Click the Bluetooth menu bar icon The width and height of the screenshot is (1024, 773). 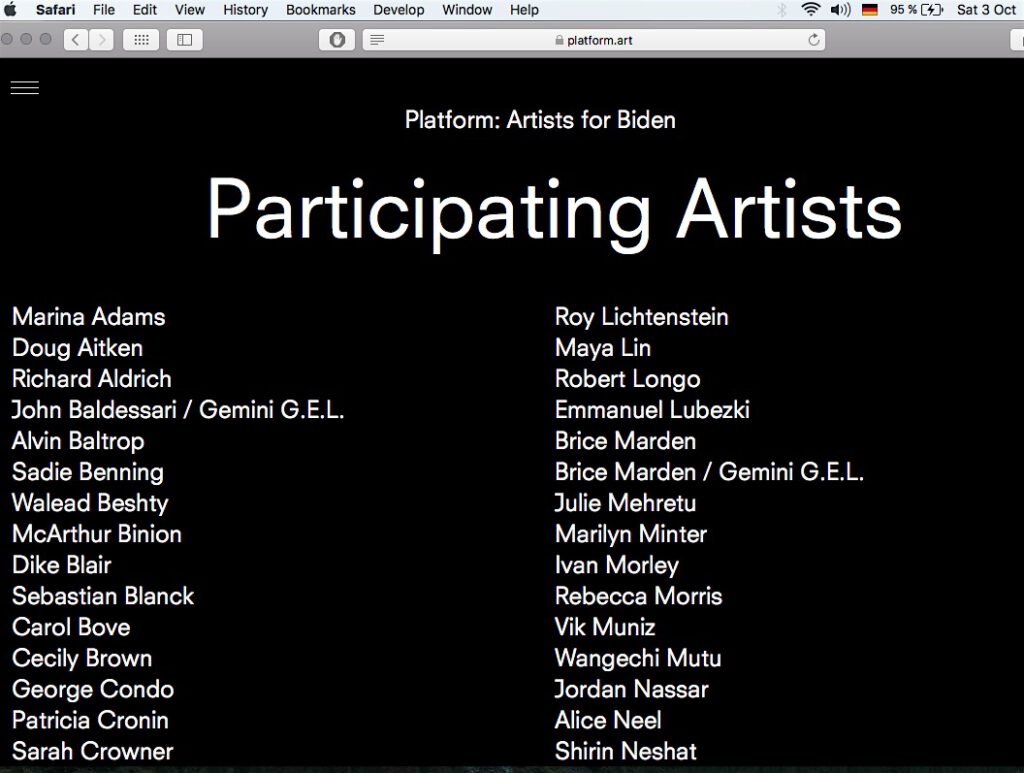pos(782,10)
